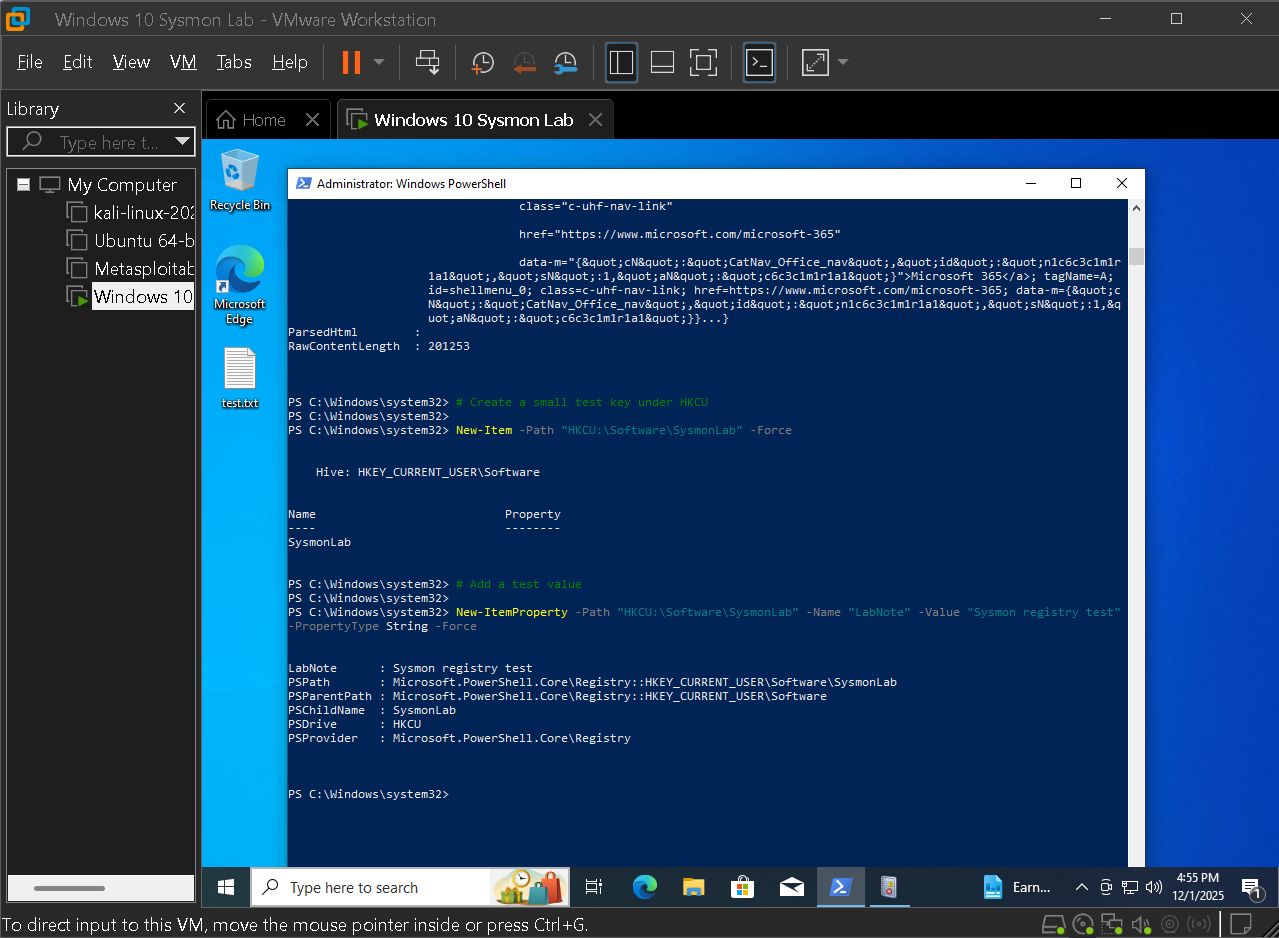
Task: Open the VM menu
Action: 183,61
